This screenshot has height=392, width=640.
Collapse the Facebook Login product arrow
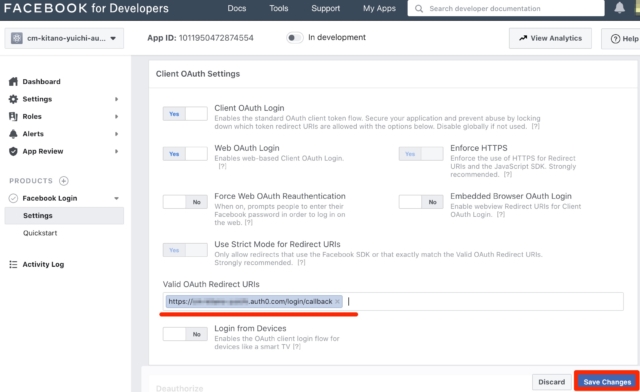pyautogui.click(x=116, y=198)
